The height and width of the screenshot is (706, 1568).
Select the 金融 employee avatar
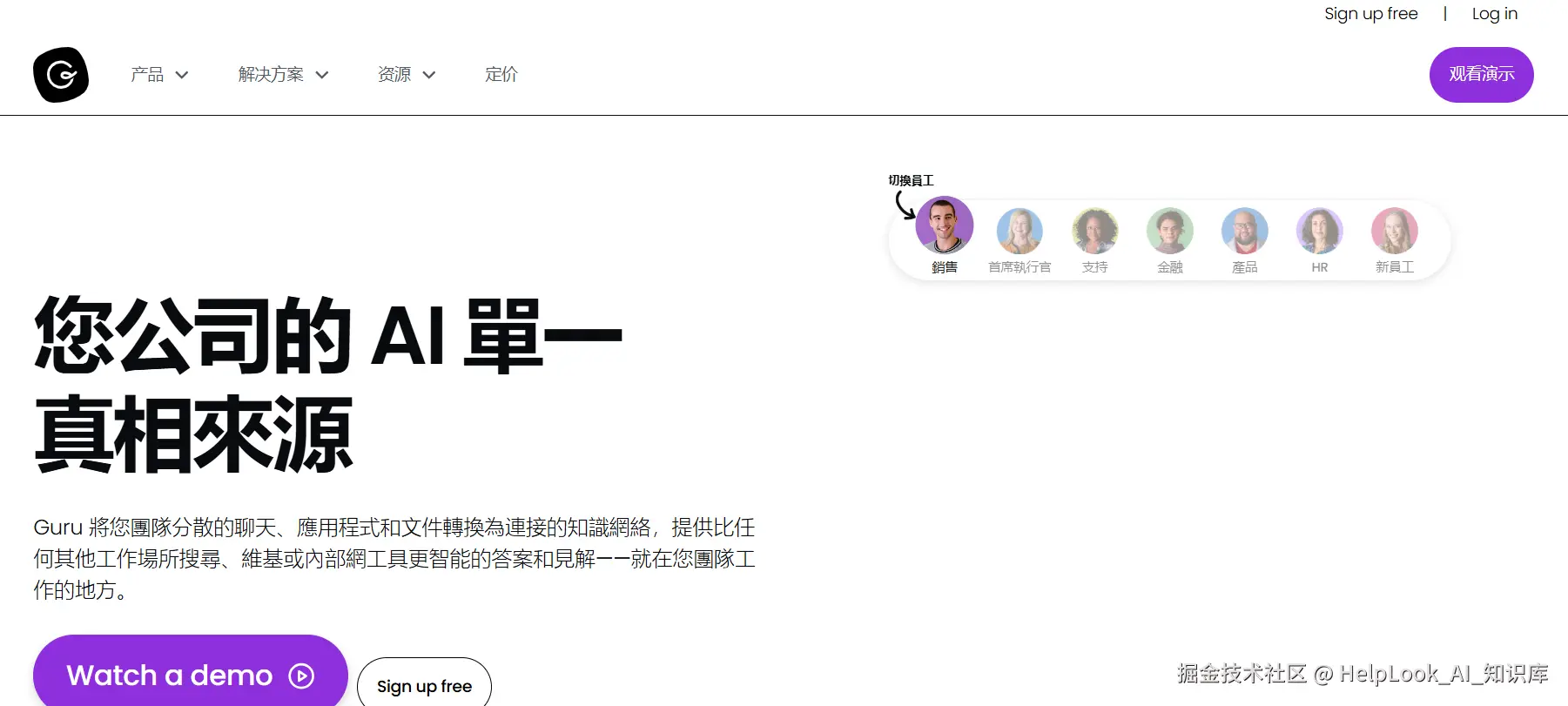(x=1170, y=231)
